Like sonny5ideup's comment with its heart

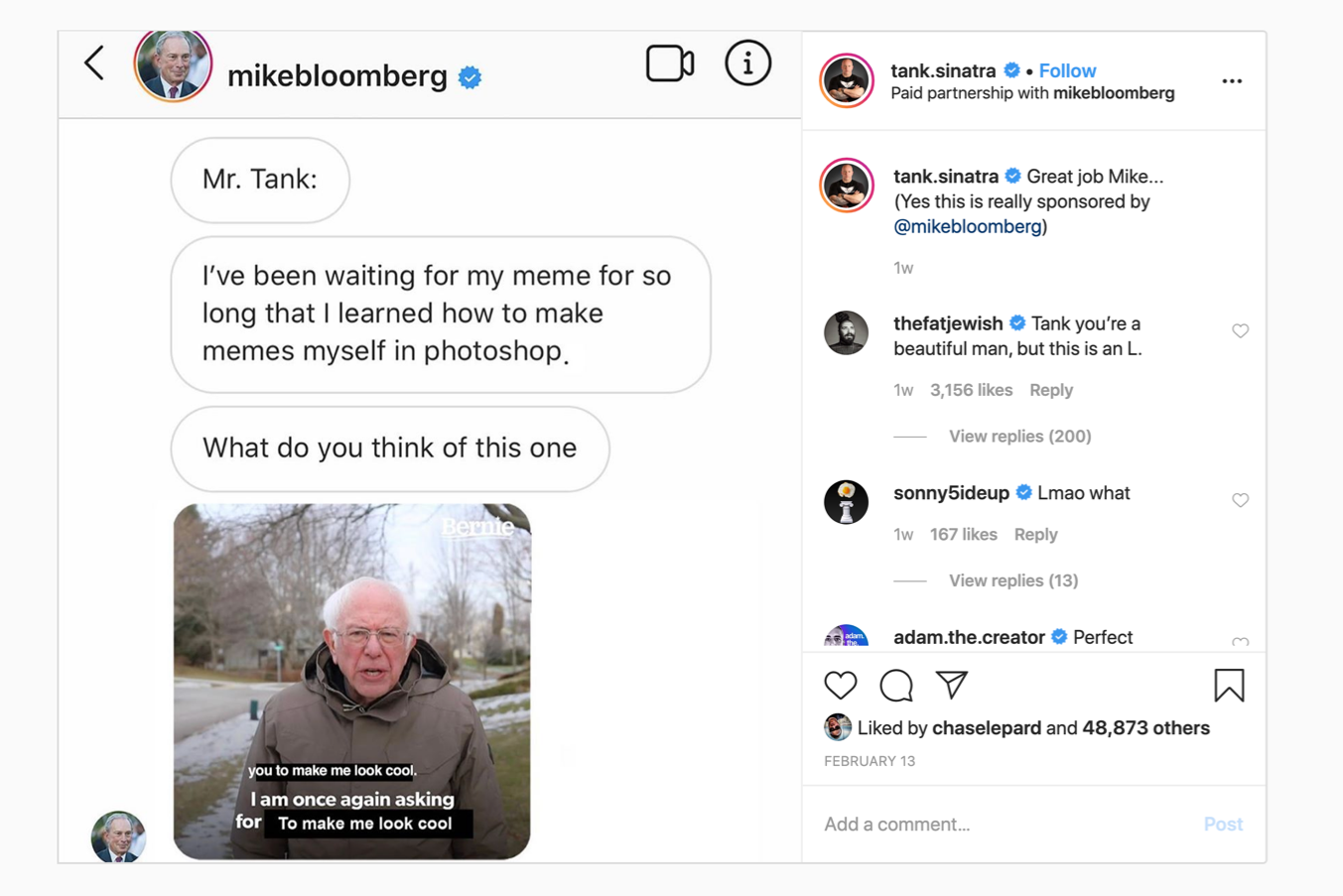tap(1240, 500)
